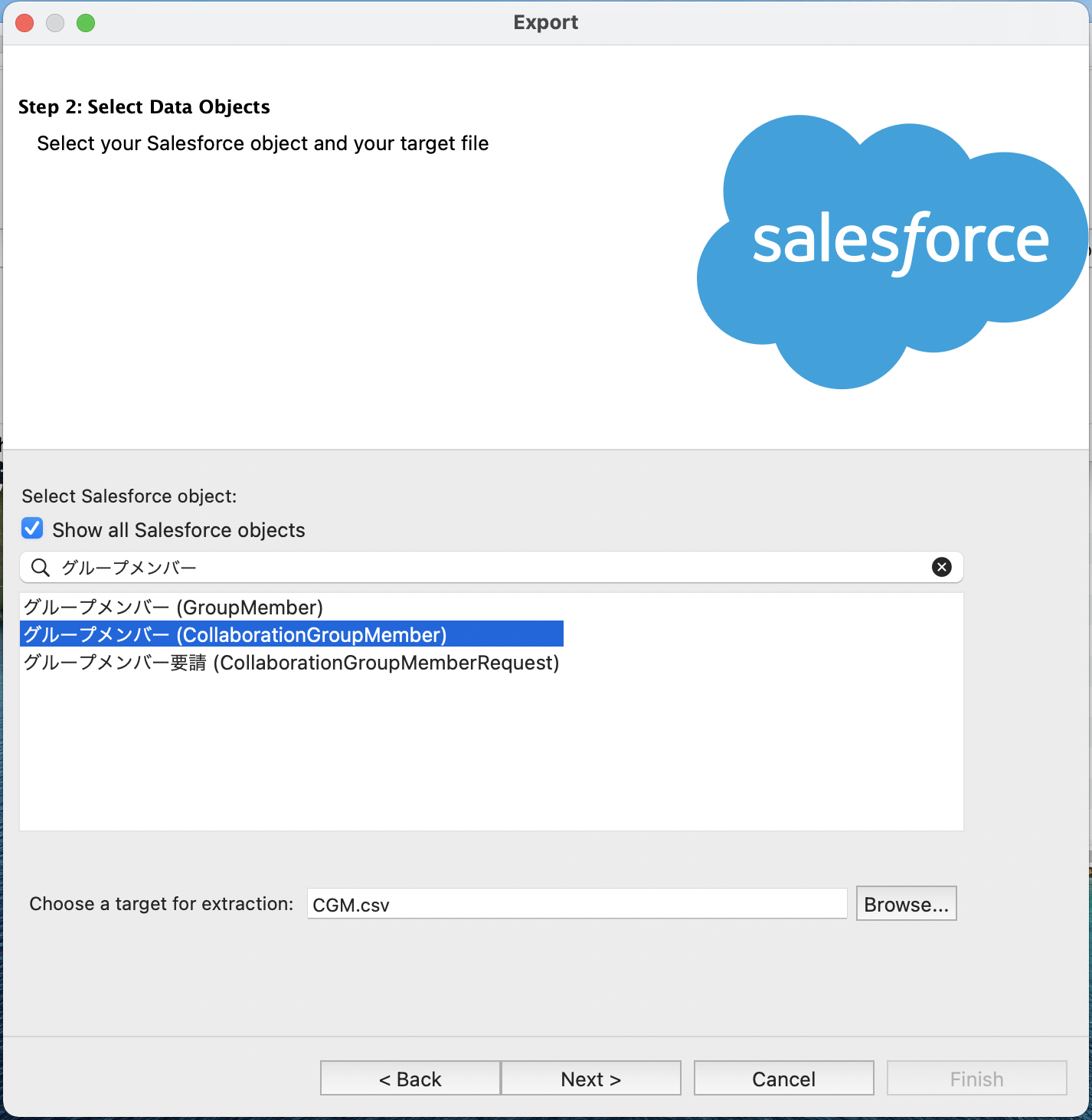Click the CGM.csv target file field
Image resolution: width=1092 pixels, height=1120 pixels.
pyautogui.click(x=577, y=904)
